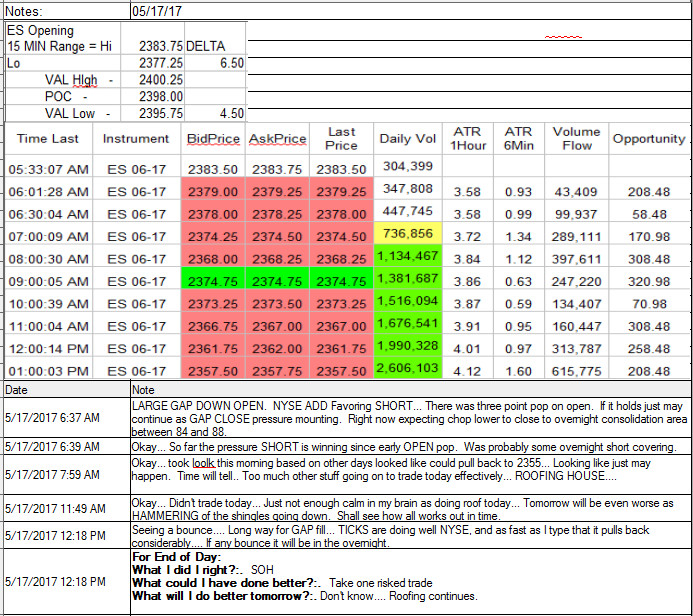Select last price 2361.75 in noon row
The height and width of the screenshot is (616, 693).
(x=341, y=346)
